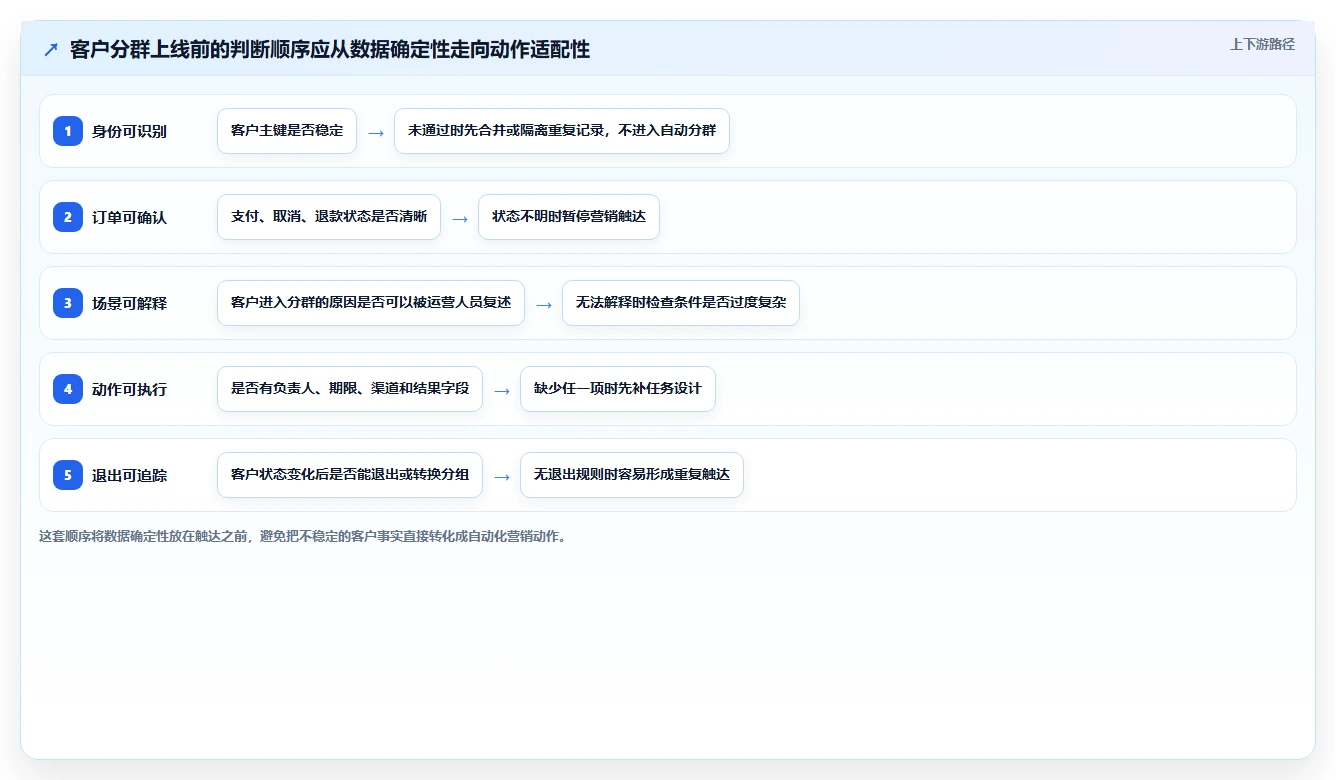Select step badge 1 for 身份可识别
This screenshot has height=780, width=1336.
click(x=68, y=131)
